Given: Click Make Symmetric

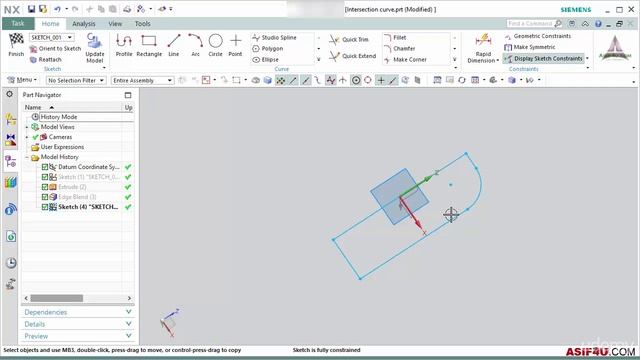Looking at the screenshot, I should click(x=530, y=47).
